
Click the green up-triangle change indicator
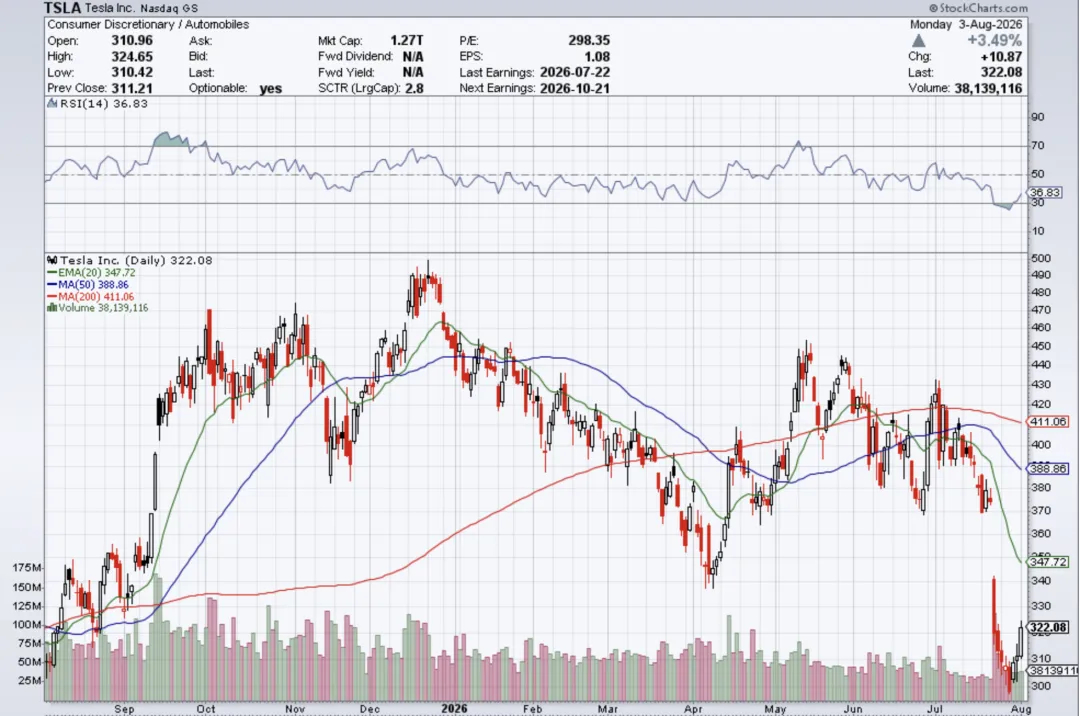(x=918, y=41)
